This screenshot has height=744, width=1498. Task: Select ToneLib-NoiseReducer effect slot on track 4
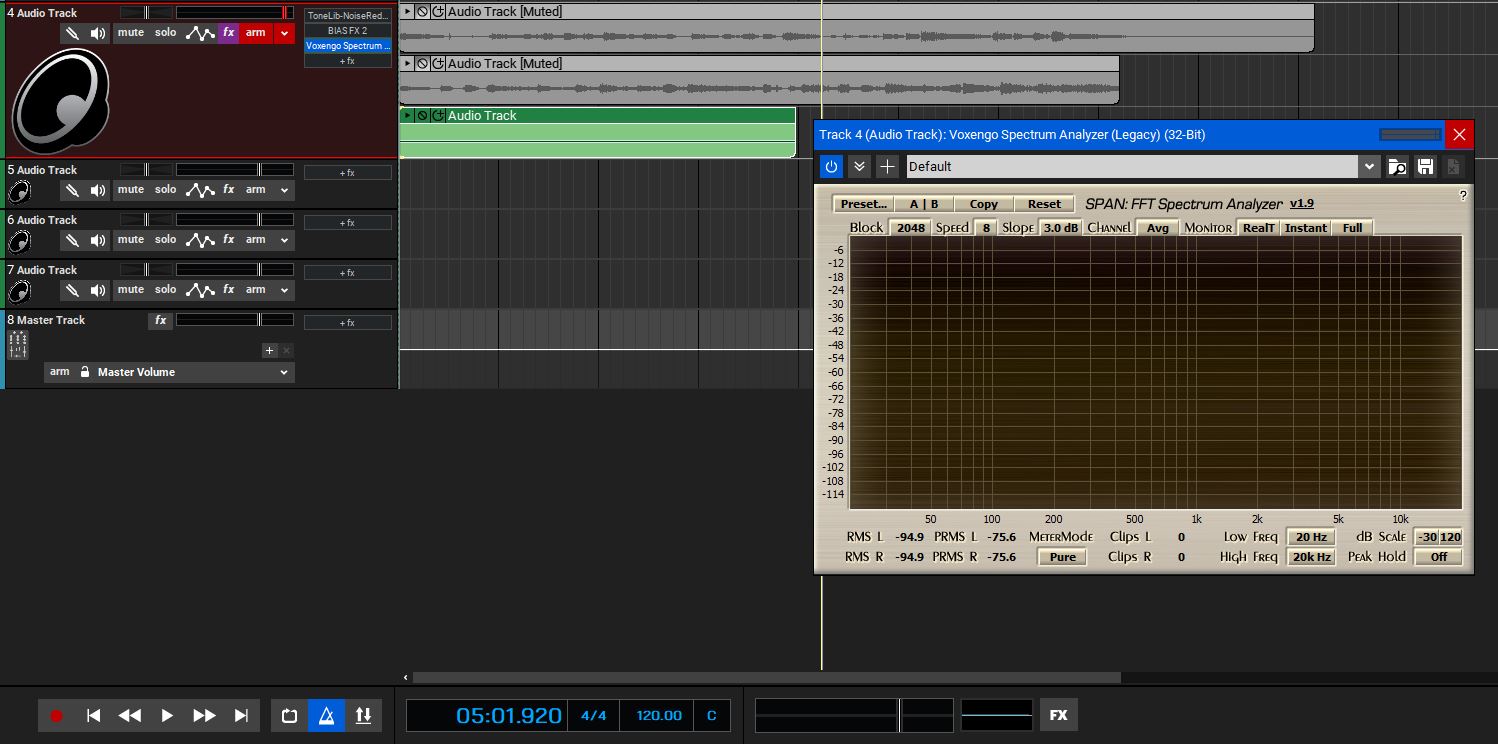[348, 16]
